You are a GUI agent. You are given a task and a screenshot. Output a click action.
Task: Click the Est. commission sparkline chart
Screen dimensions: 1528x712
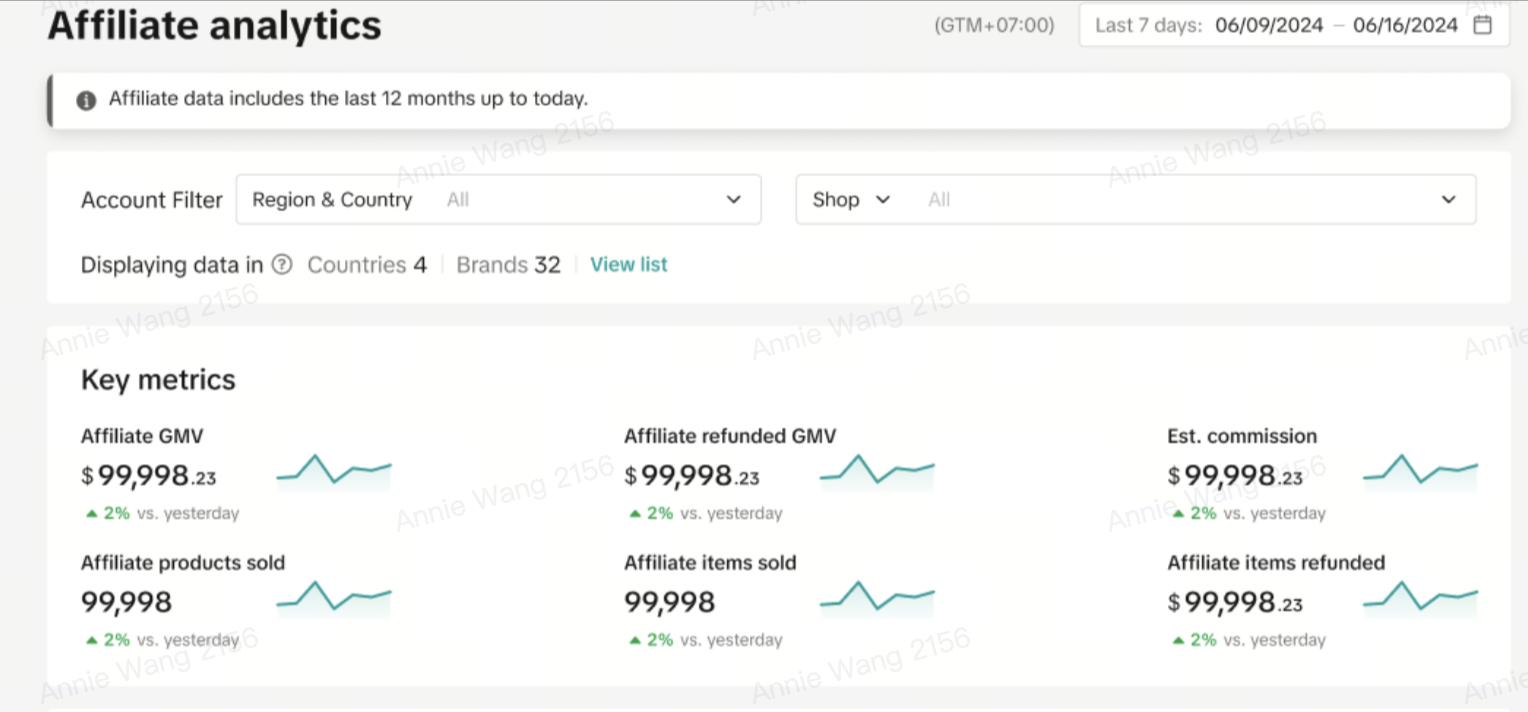pyautogui.click(x=1420, y=472)
